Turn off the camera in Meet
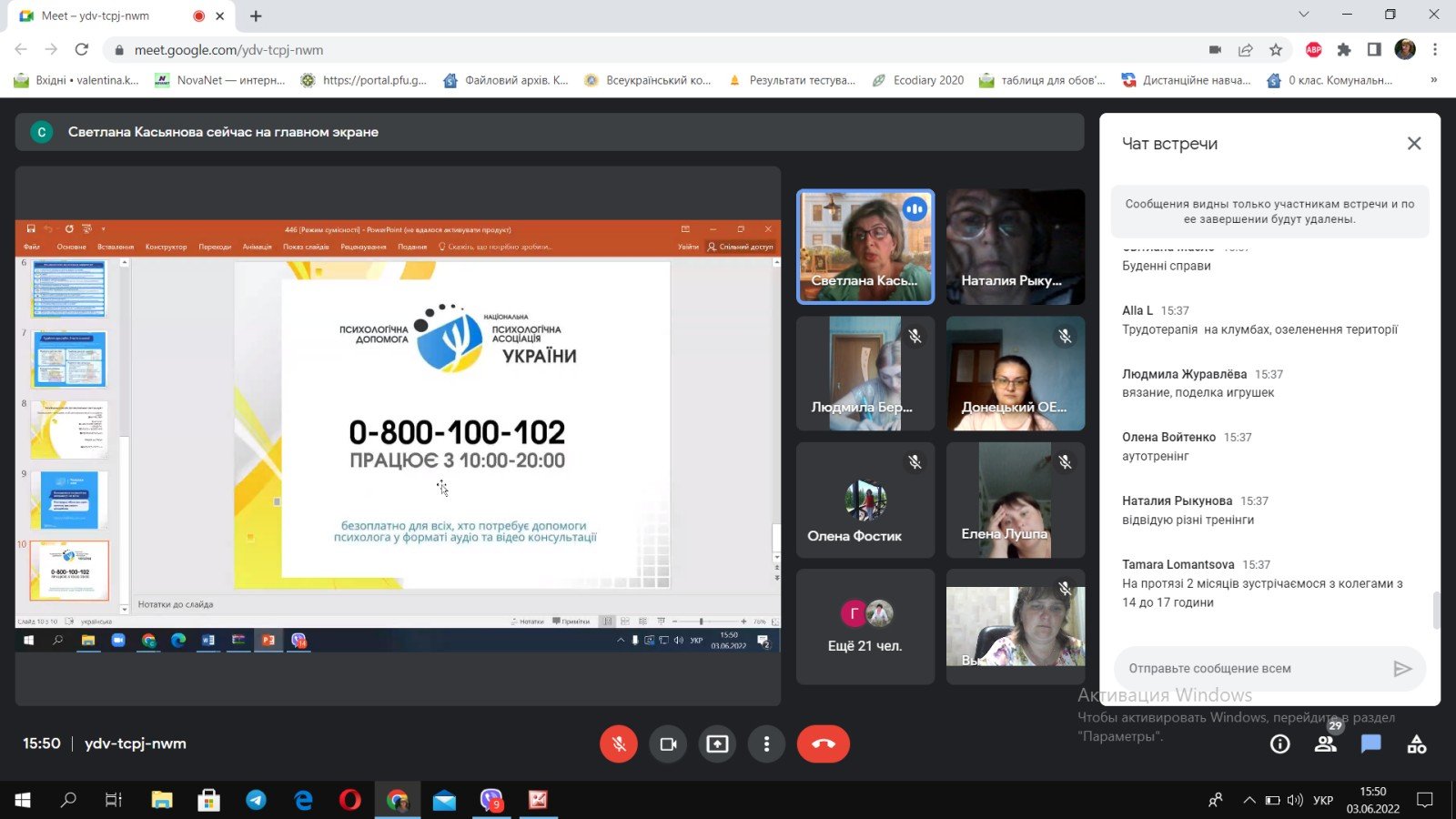The width and height of the screenshot is (1456, 819). click(668, 744)
